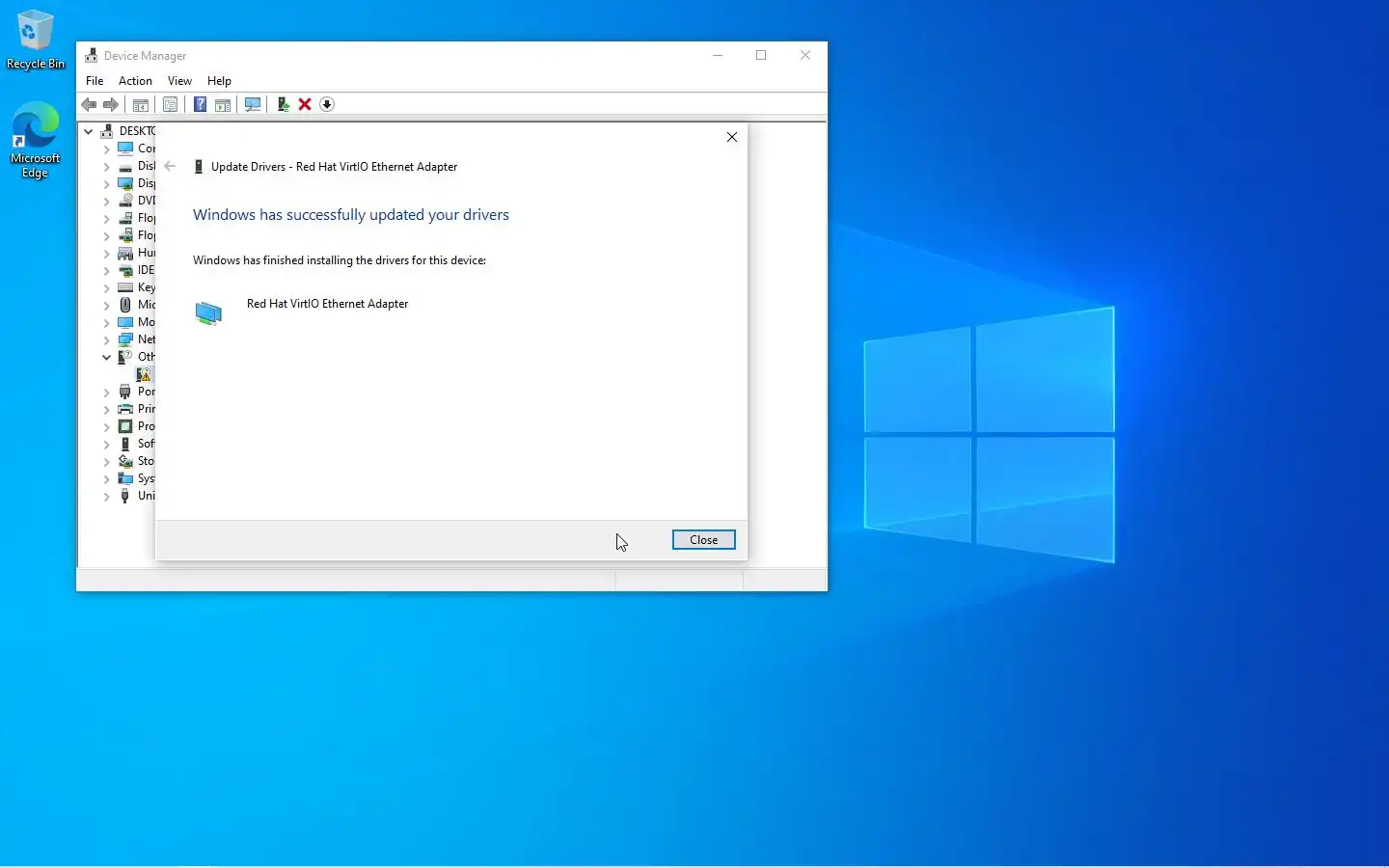
Task: Click the blue Help question-mark toolbar icon
Action: pos(200,104)
